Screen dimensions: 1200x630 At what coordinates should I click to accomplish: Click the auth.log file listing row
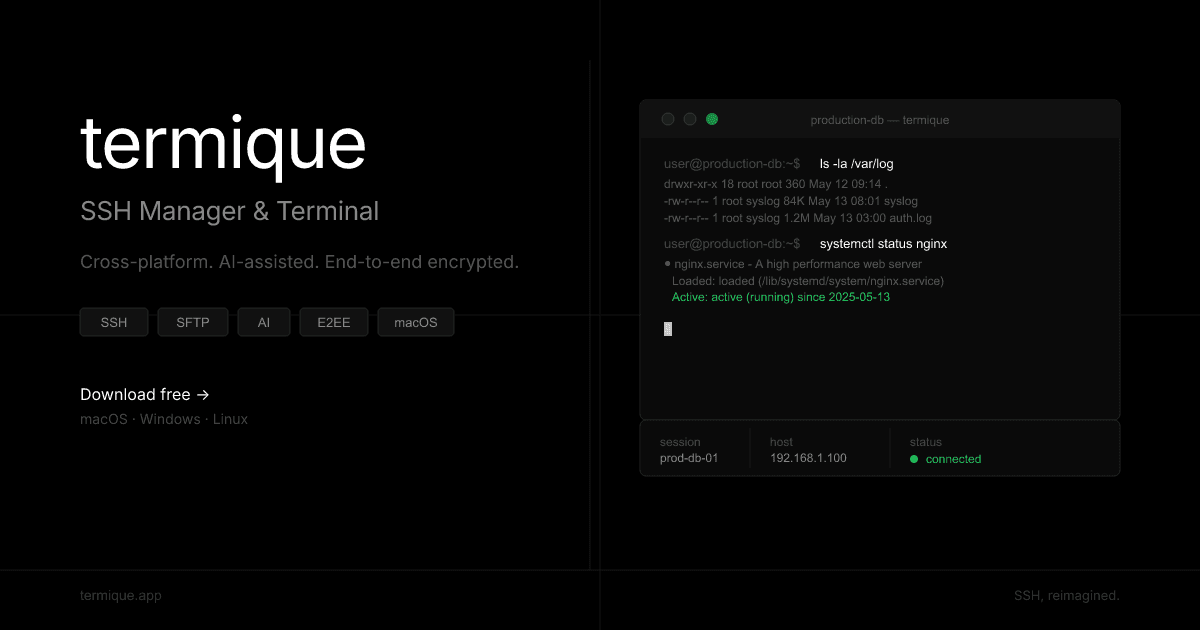tap(798, 217)
